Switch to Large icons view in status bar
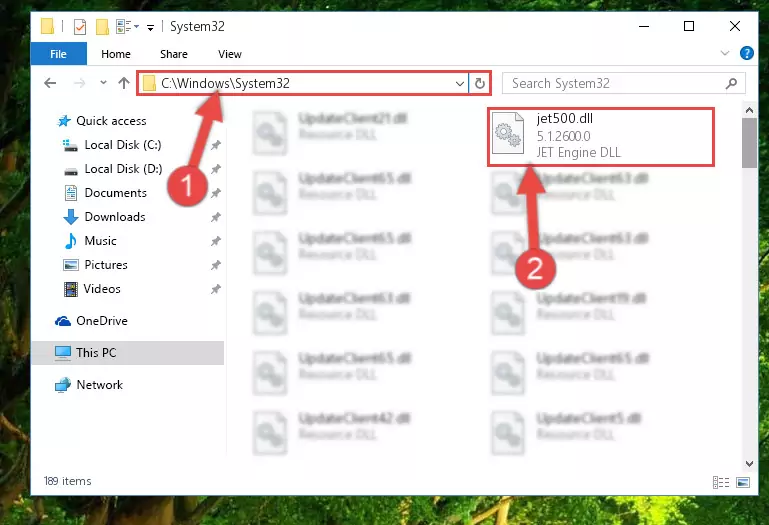 click(x=743, y=482)
